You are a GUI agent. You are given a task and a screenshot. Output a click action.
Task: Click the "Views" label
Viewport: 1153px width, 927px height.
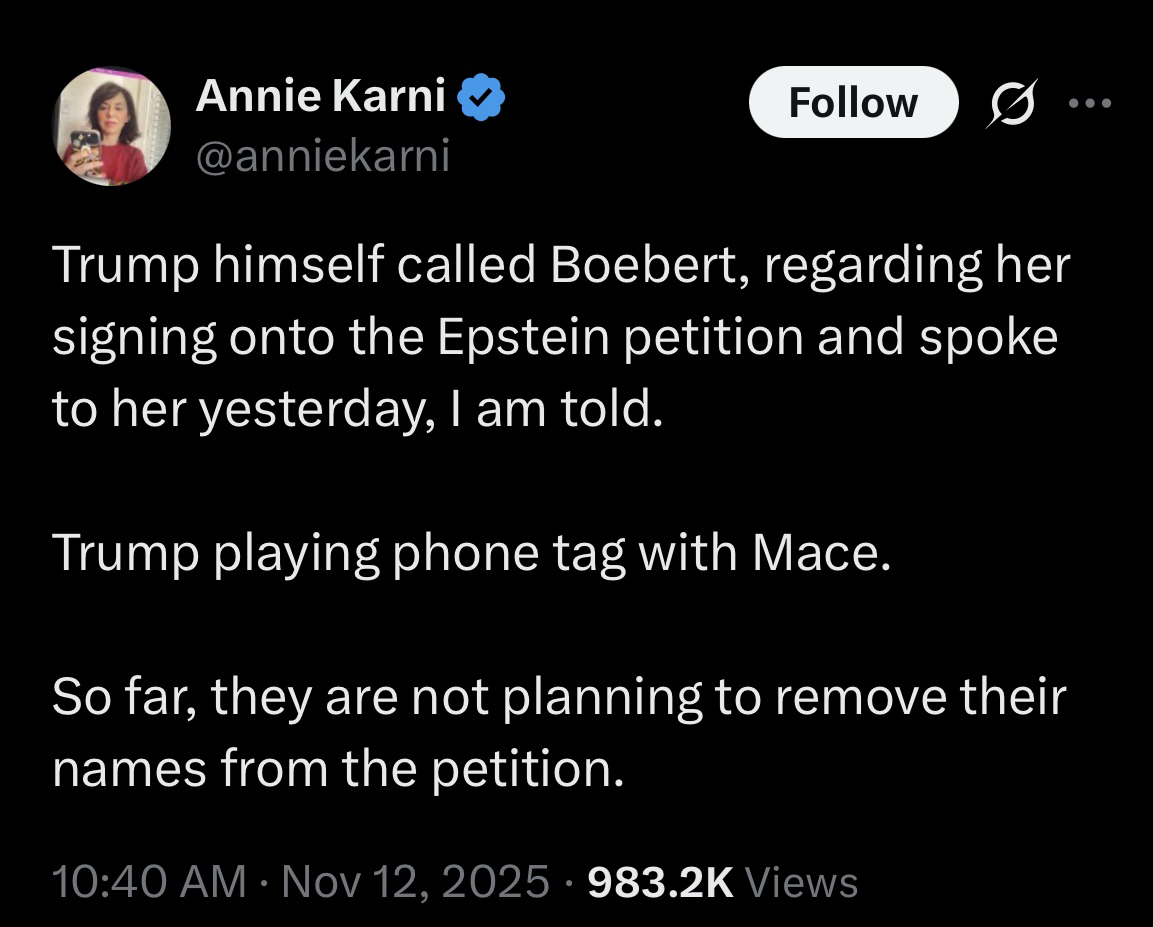point(801,881)
